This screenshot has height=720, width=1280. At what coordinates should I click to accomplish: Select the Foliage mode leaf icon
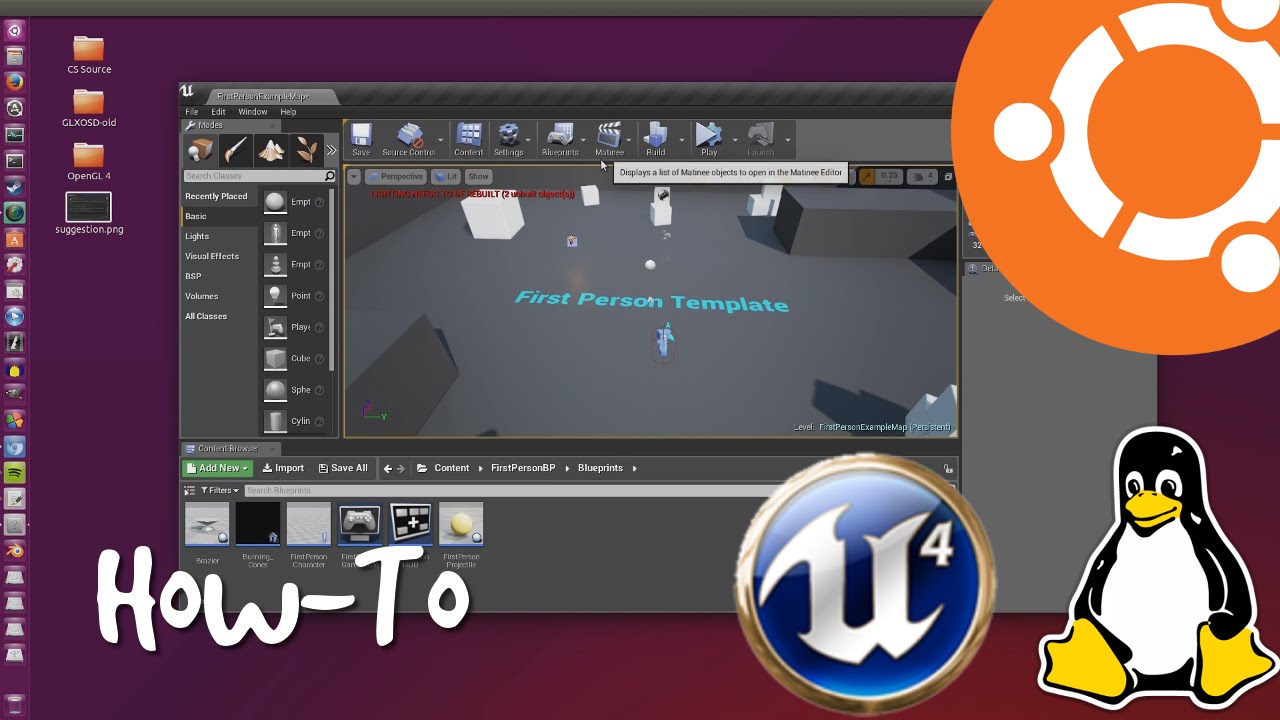[x=306, y=150]
